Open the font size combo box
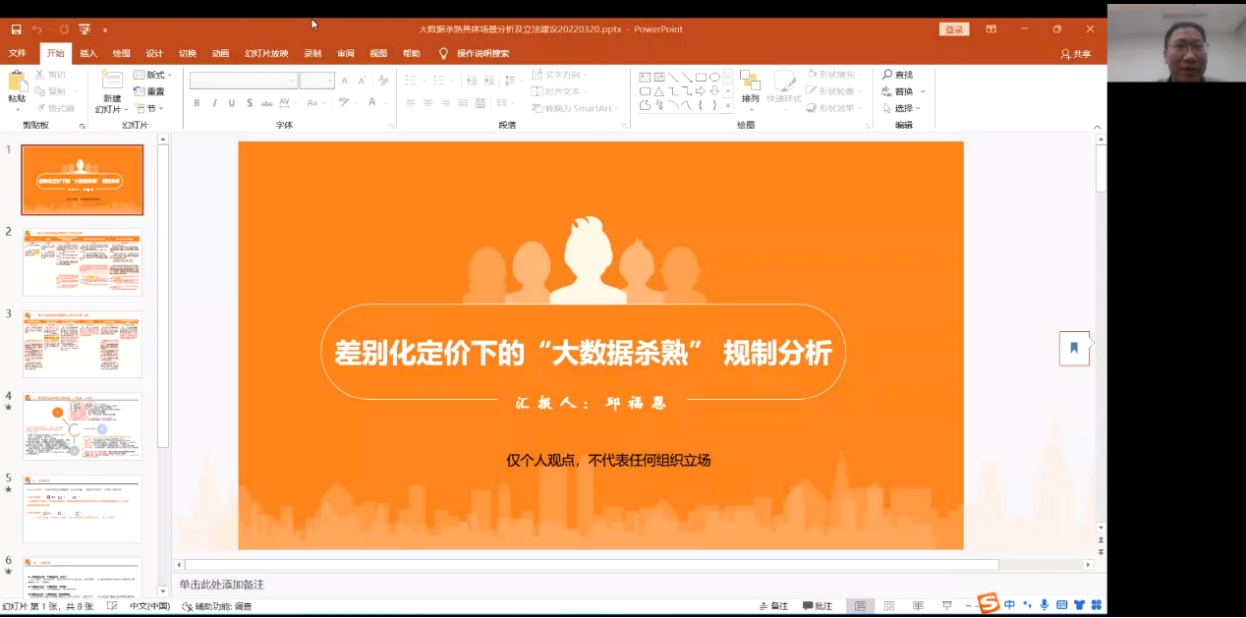 (x=317, y=80)
